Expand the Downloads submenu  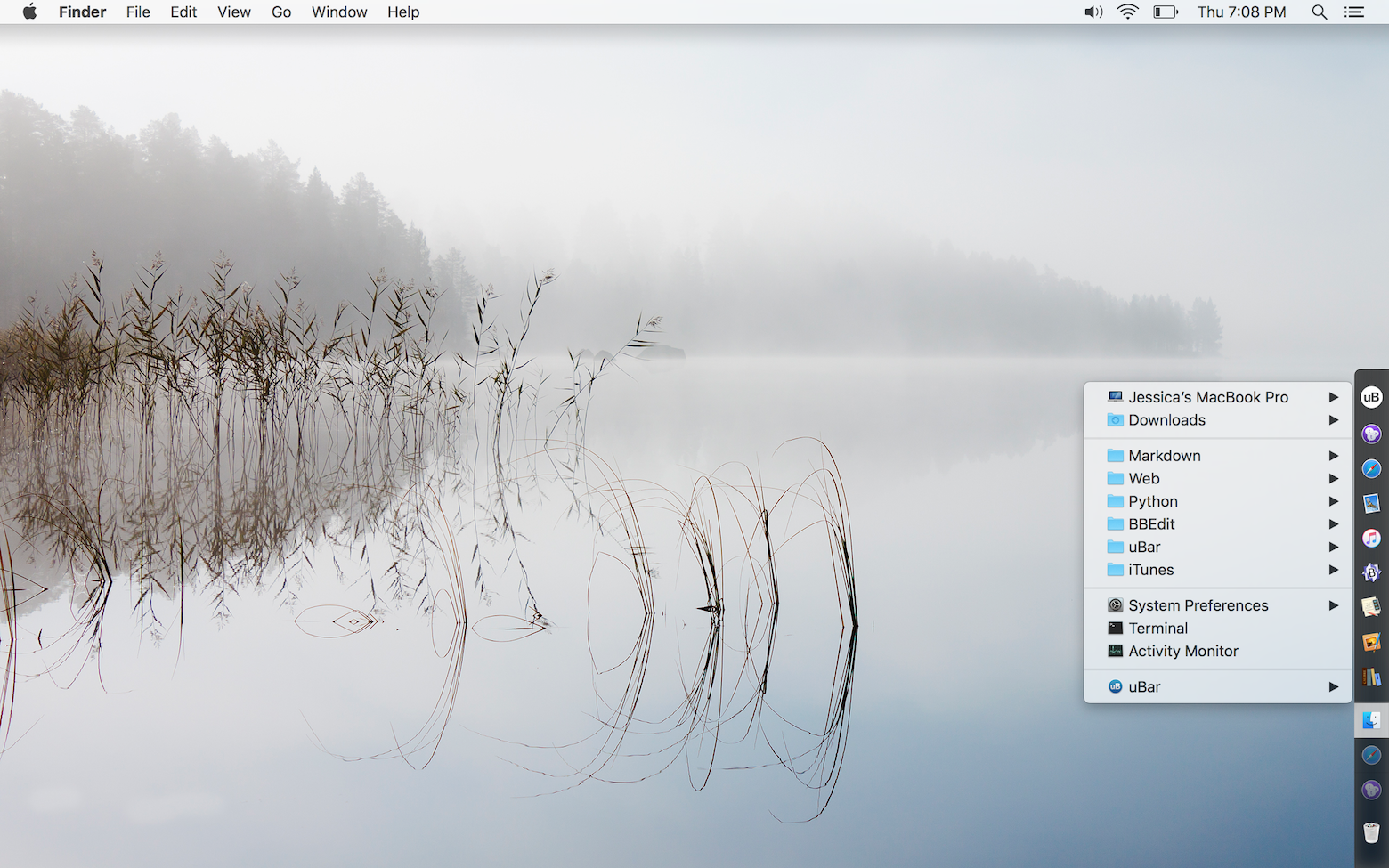click(1218, 420)
